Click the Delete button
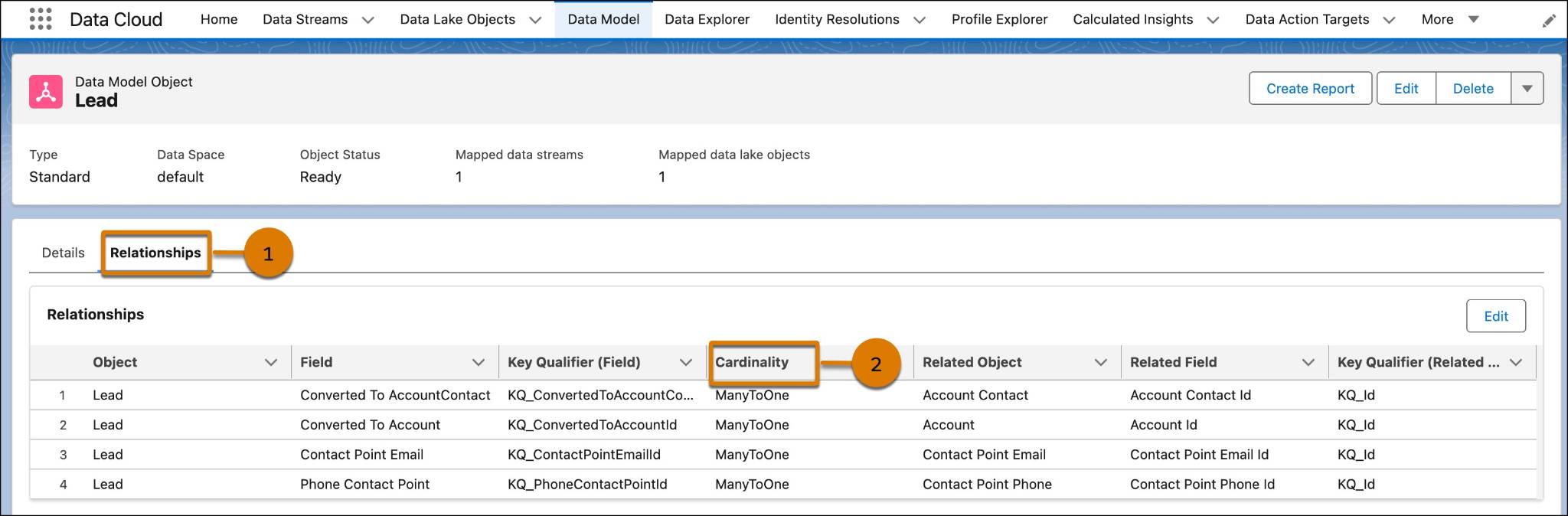Screen dimensions: 1568x516 pos(1473,88)
